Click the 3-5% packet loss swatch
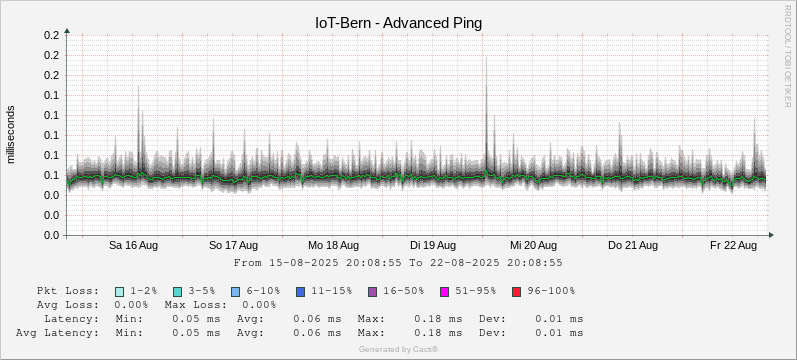The image size is (797, 360). click(x=177, y=292)
